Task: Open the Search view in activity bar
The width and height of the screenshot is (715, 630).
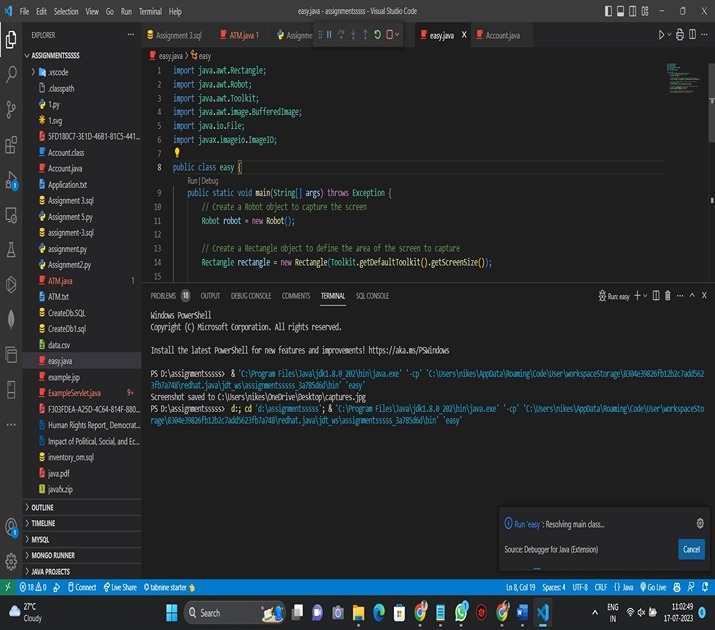Action: click(11, 74)
